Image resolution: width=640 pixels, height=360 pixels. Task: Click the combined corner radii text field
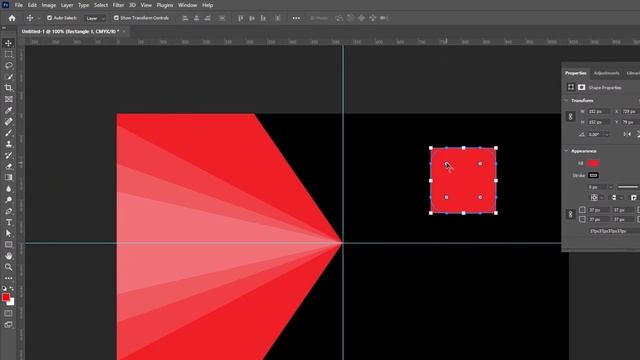point(614,231)
